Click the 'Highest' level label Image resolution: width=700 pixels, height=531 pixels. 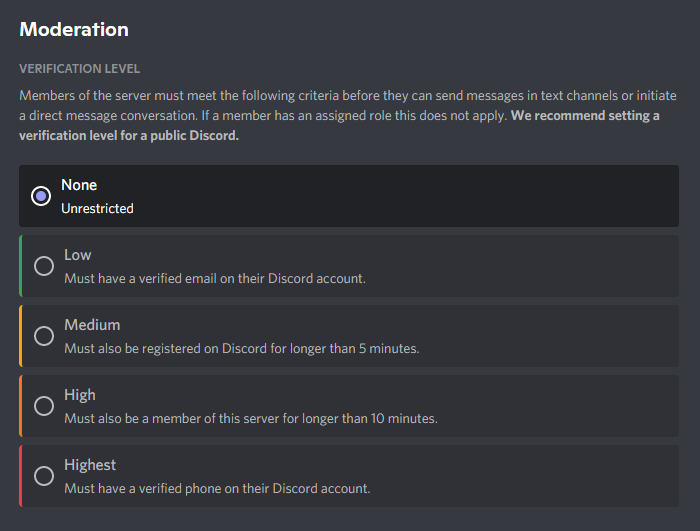pos(90,465)
